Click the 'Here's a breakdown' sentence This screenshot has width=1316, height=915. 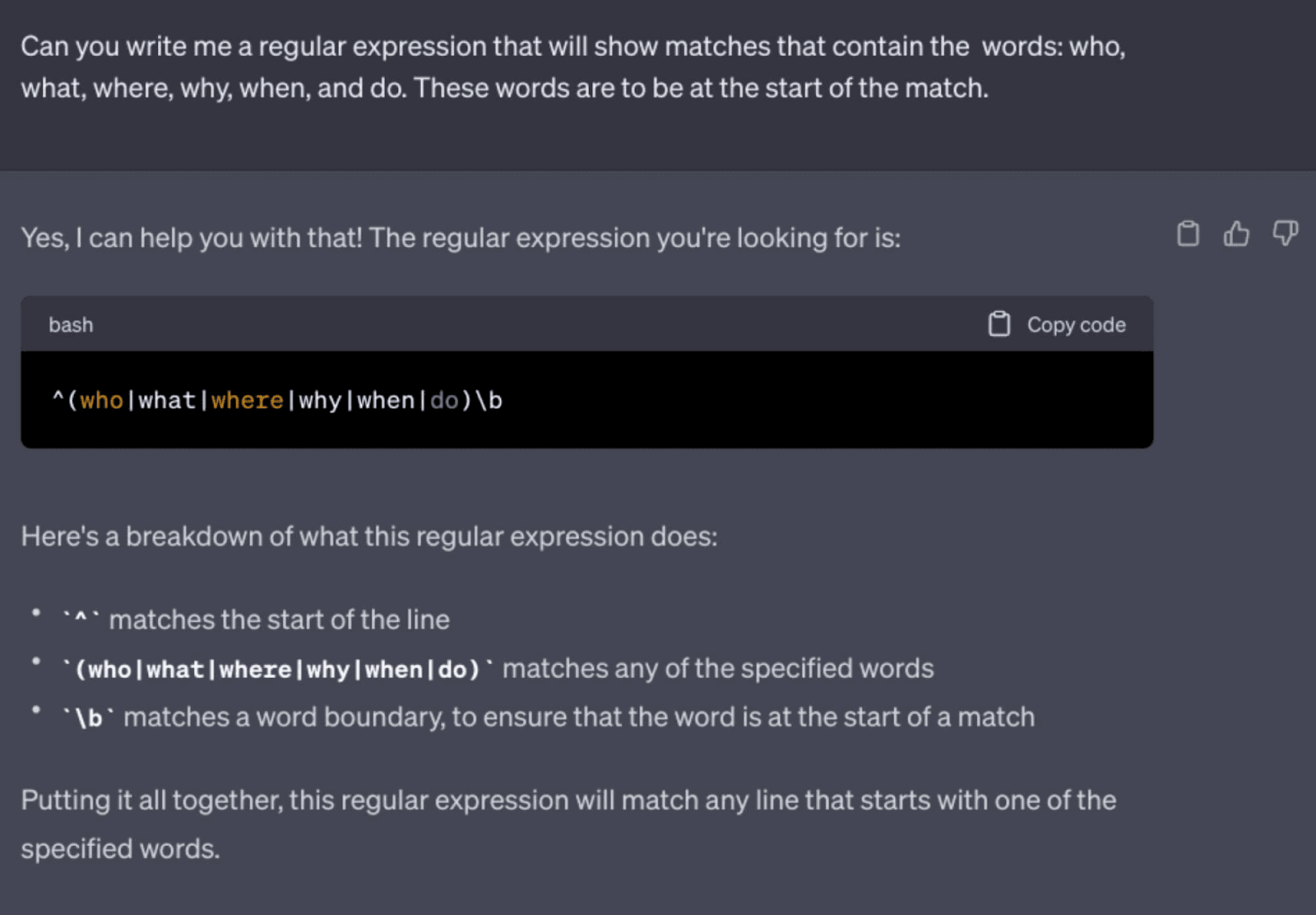(x=369, y=536)
